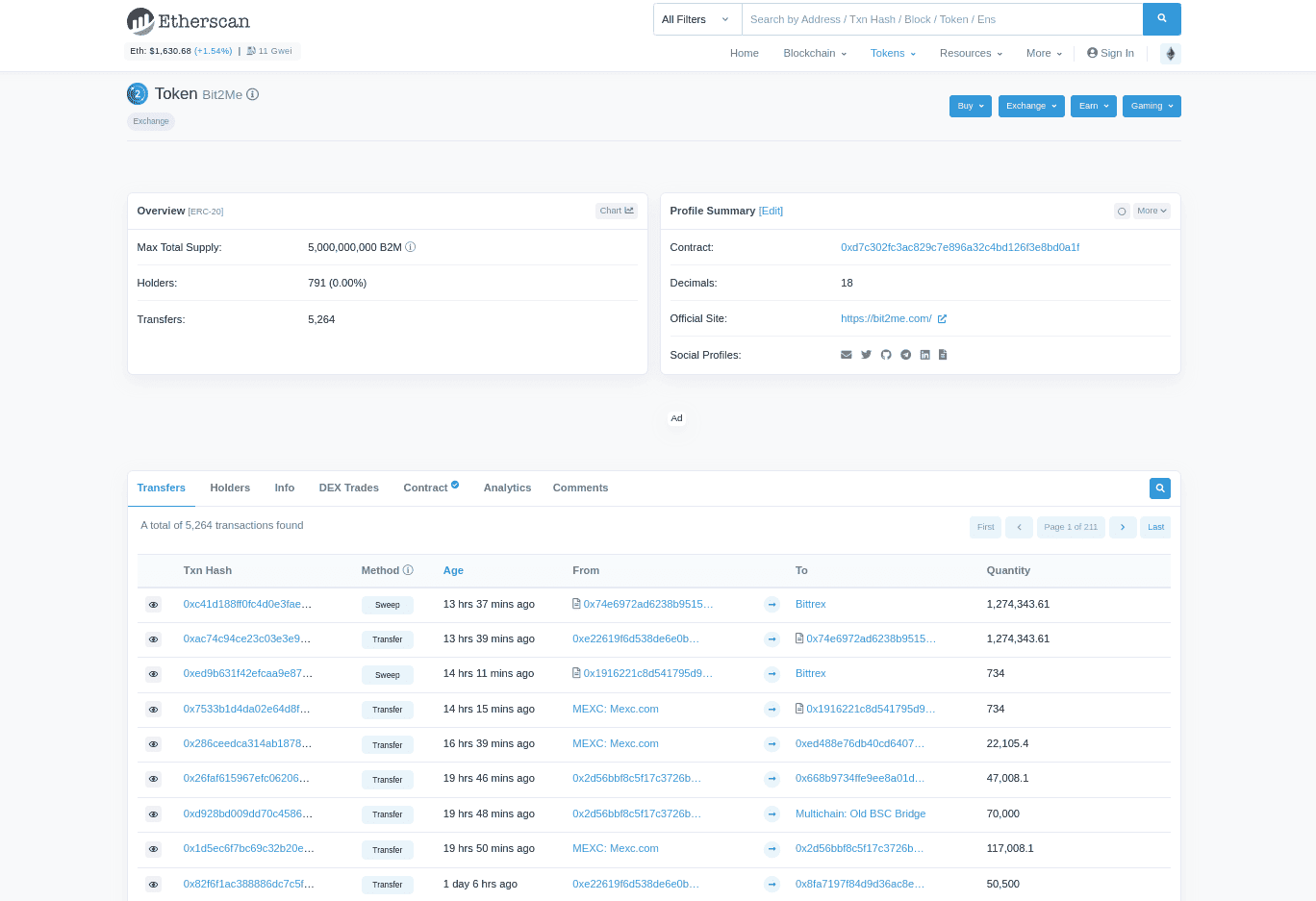Expand the More navigation menu
This screenshot has width=1316, height=901.
tap(1044, 54)
